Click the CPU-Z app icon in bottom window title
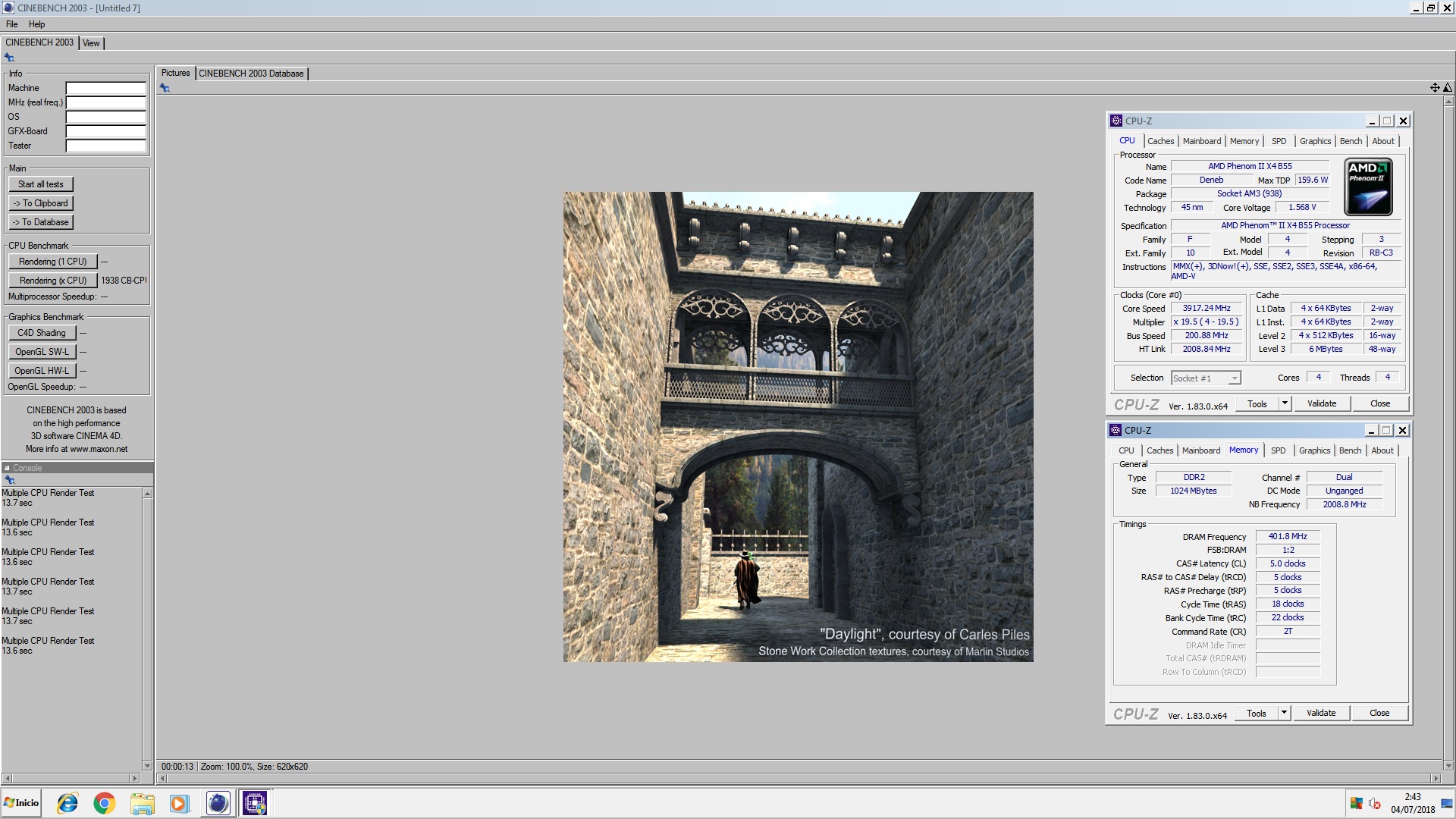This screenshot has width=1456, height=819. click(1116, 430)
